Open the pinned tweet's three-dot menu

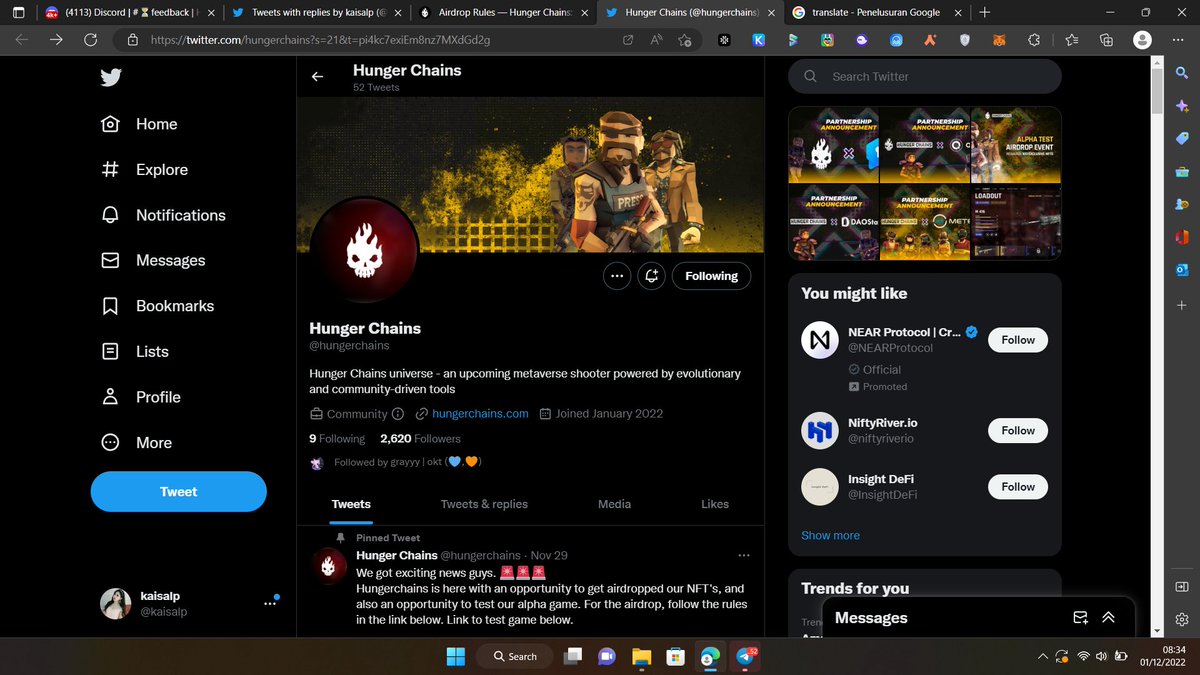pos(743,555)
